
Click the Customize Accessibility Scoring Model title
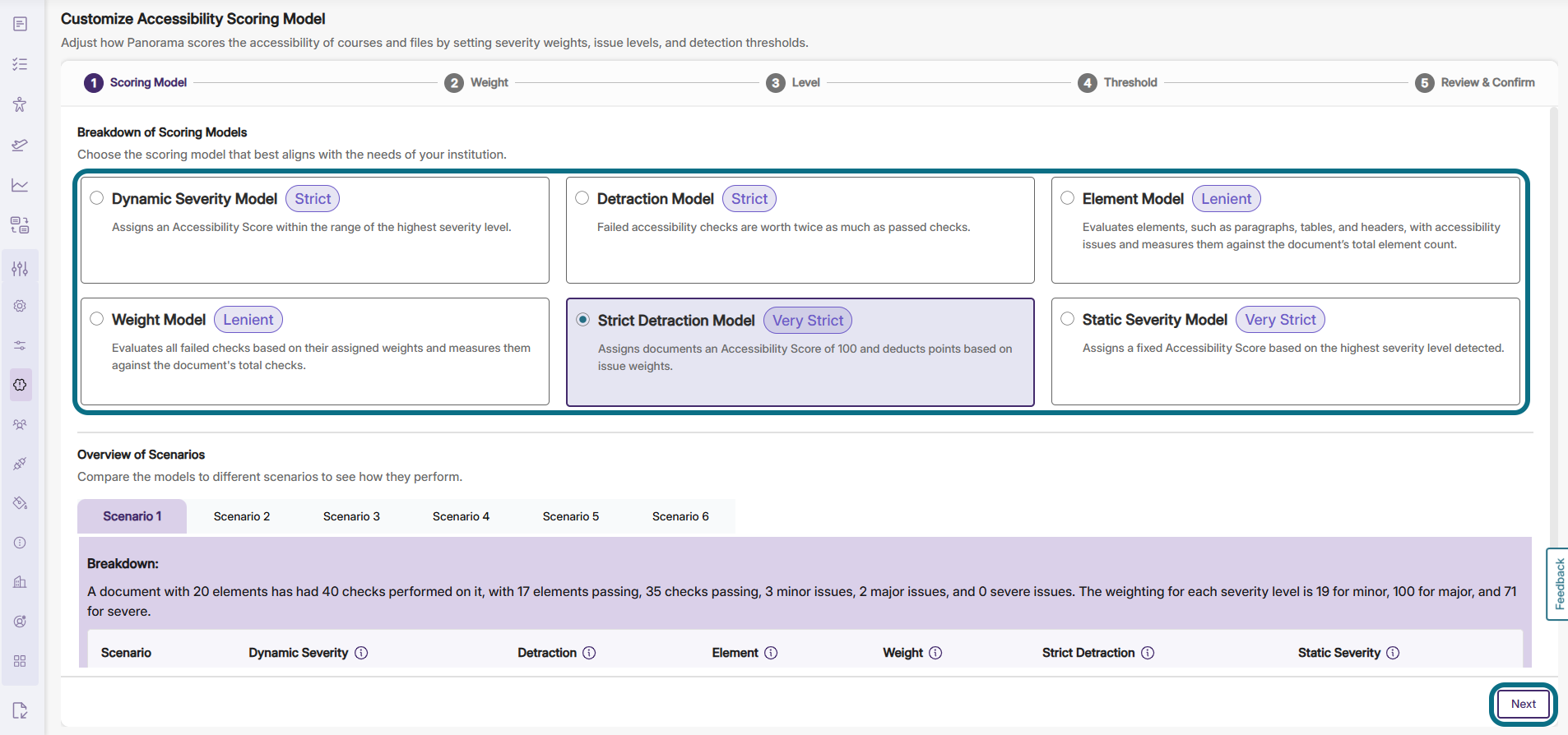[x=193, y=18]
